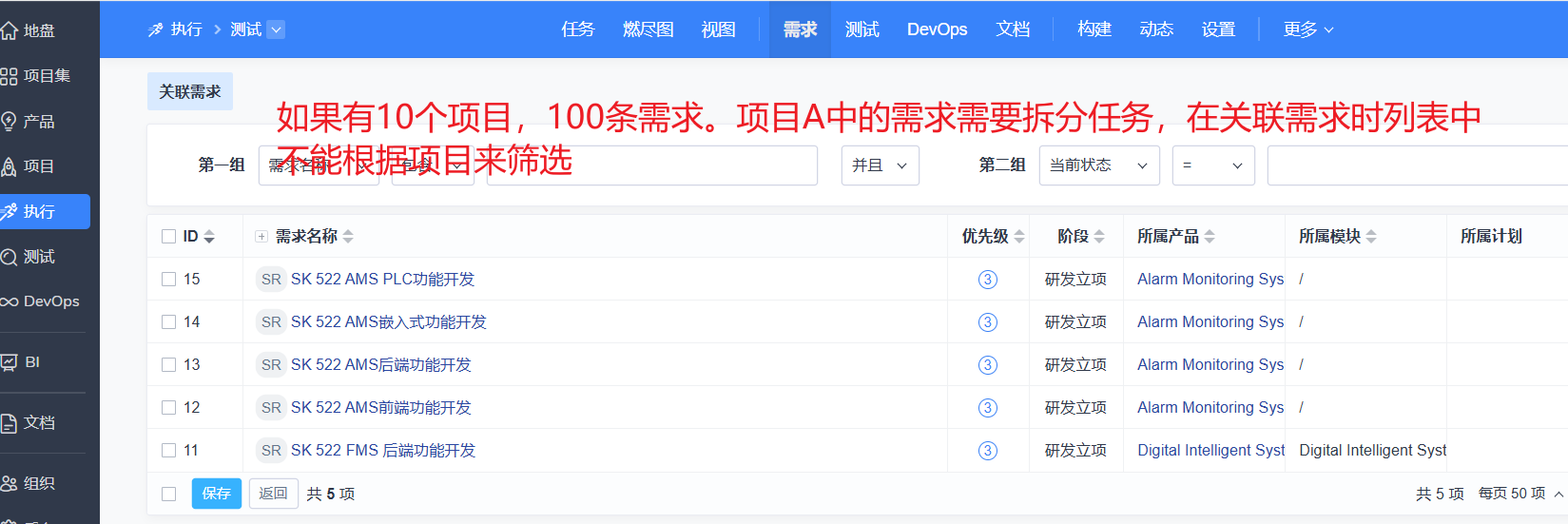This screenshot has height=524, width=1568.
Task: Switch to the 动态 tab
Action: 1156,29
